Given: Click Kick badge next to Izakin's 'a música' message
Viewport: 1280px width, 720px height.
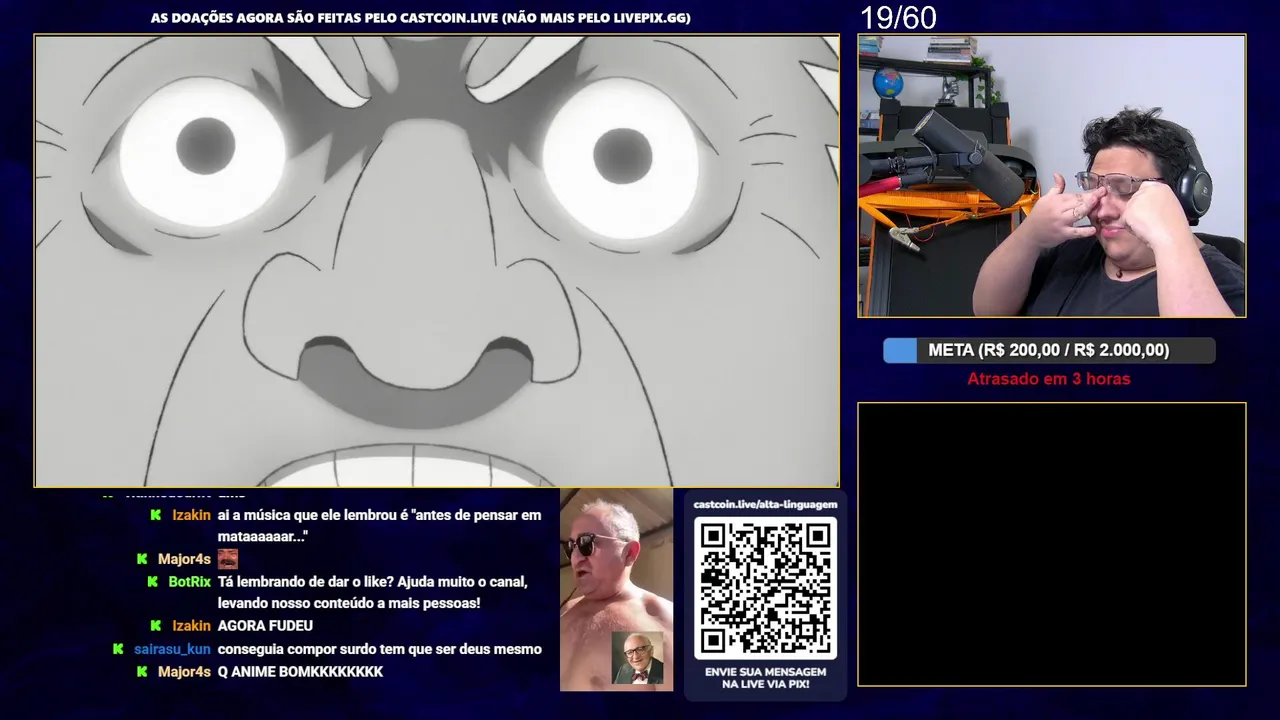Looking at the screenshot, I should [156, 515].
